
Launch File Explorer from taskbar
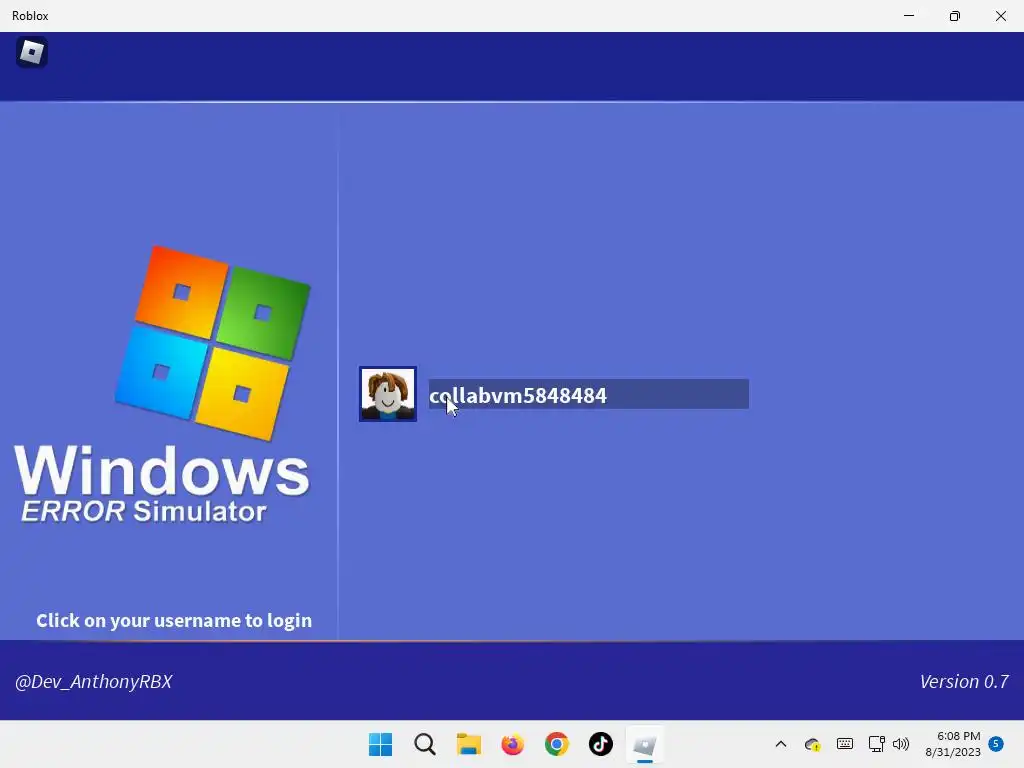(468, 744)
